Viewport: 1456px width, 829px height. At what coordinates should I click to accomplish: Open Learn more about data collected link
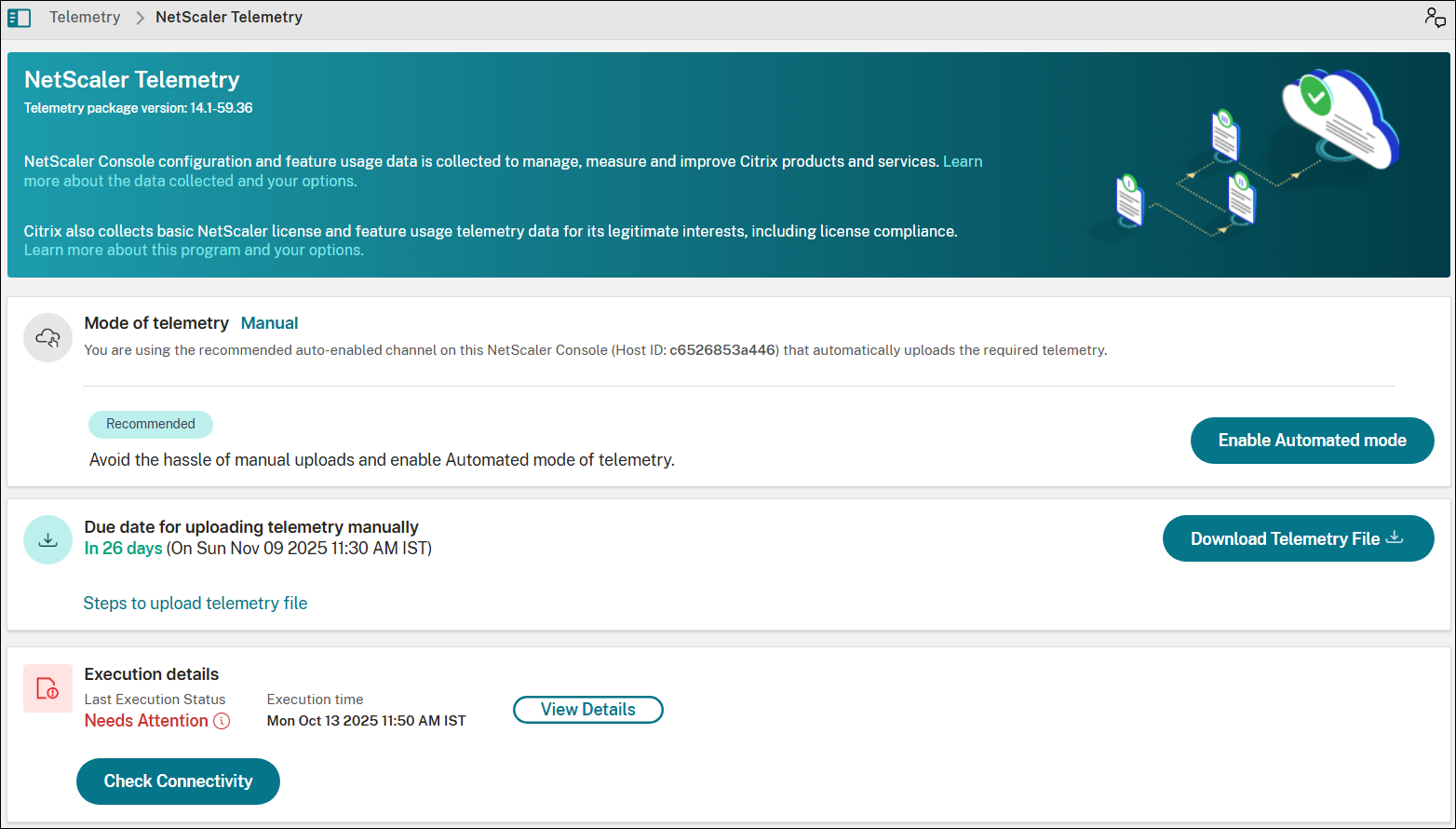tap(190, 181)
